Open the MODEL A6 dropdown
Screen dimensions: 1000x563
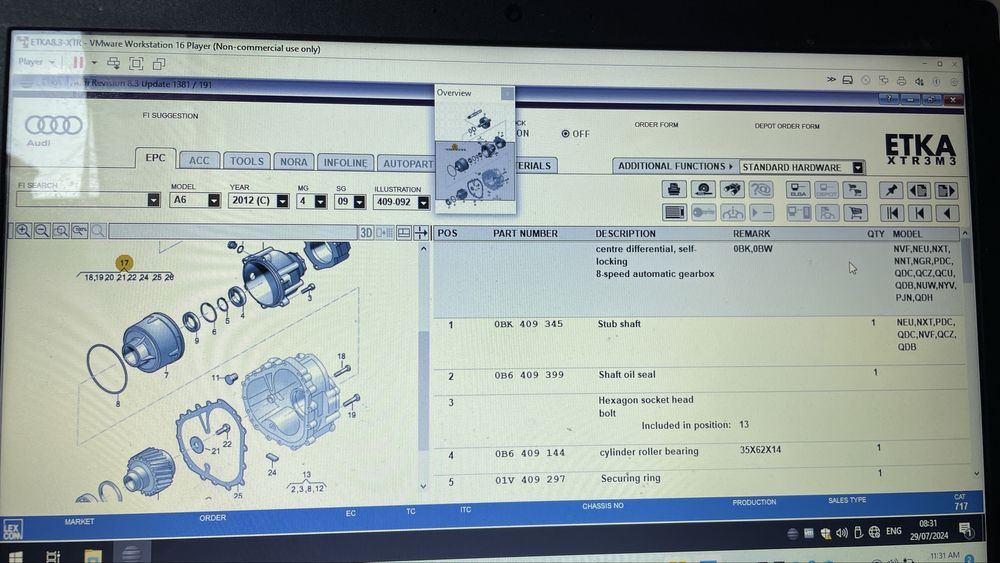click(x=214, y=200)
